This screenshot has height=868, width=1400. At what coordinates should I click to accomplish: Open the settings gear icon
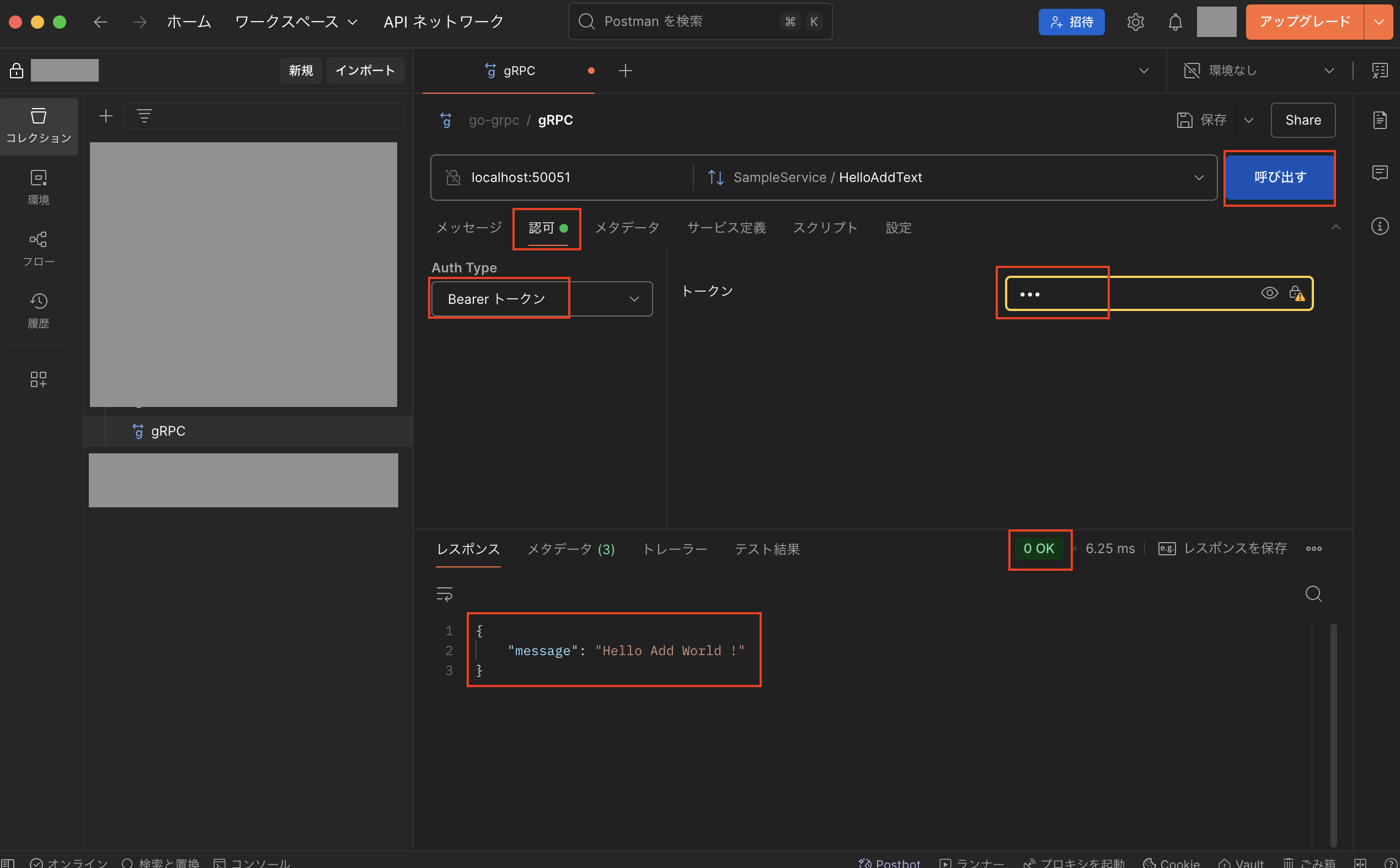[x=1135, y=22]
